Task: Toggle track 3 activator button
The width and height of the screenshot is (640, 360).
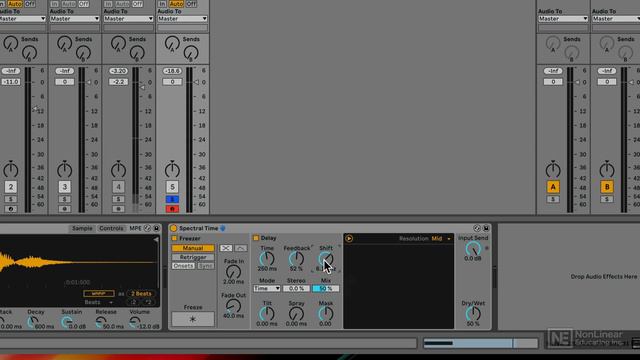Action: coord(64,187)
